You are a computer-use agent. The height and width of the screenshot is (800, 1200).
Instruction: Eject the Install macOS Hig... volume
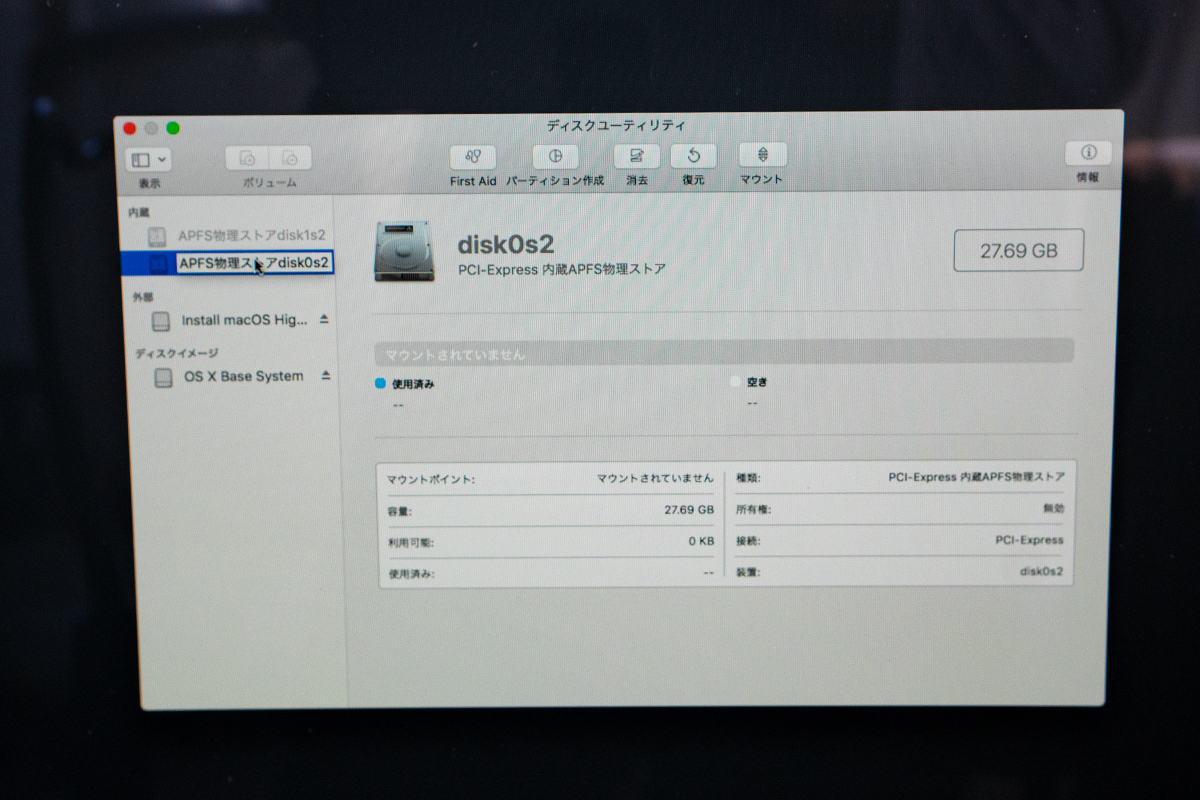[323, 320]
